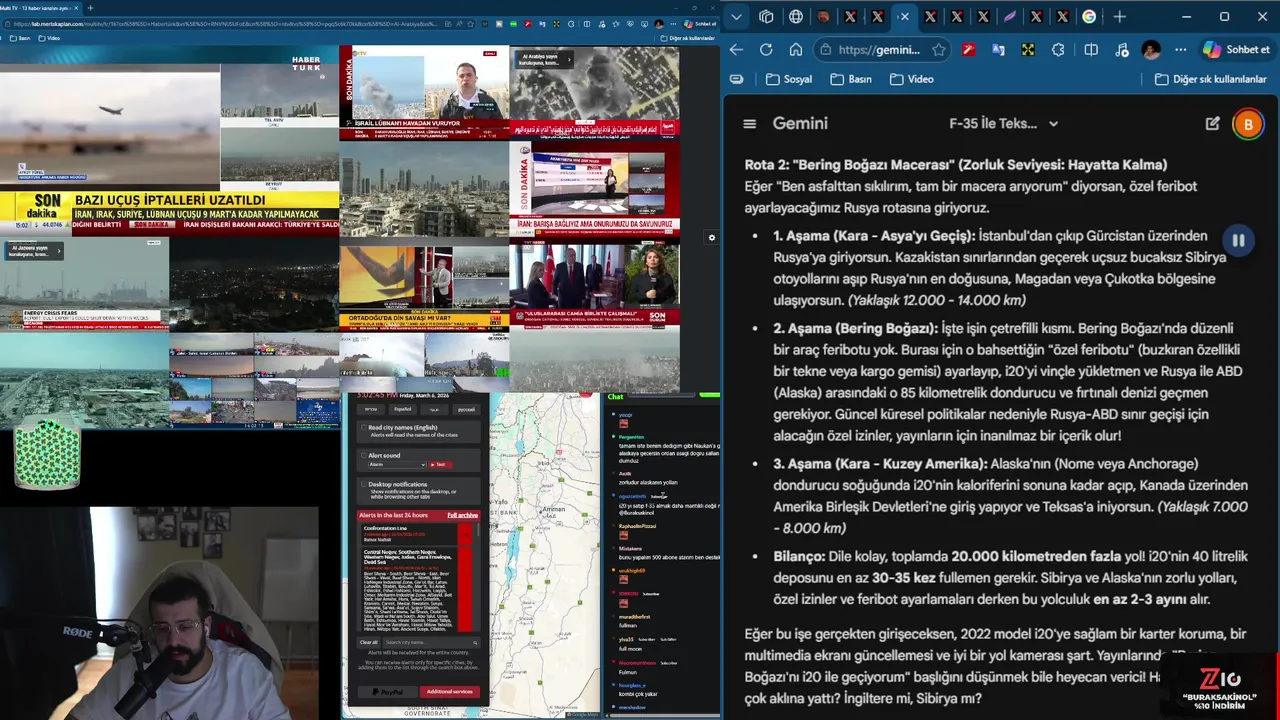Close the Multi TV browser tab
The width and height of the screenshot is (1280, 720).
pos(75,8)
